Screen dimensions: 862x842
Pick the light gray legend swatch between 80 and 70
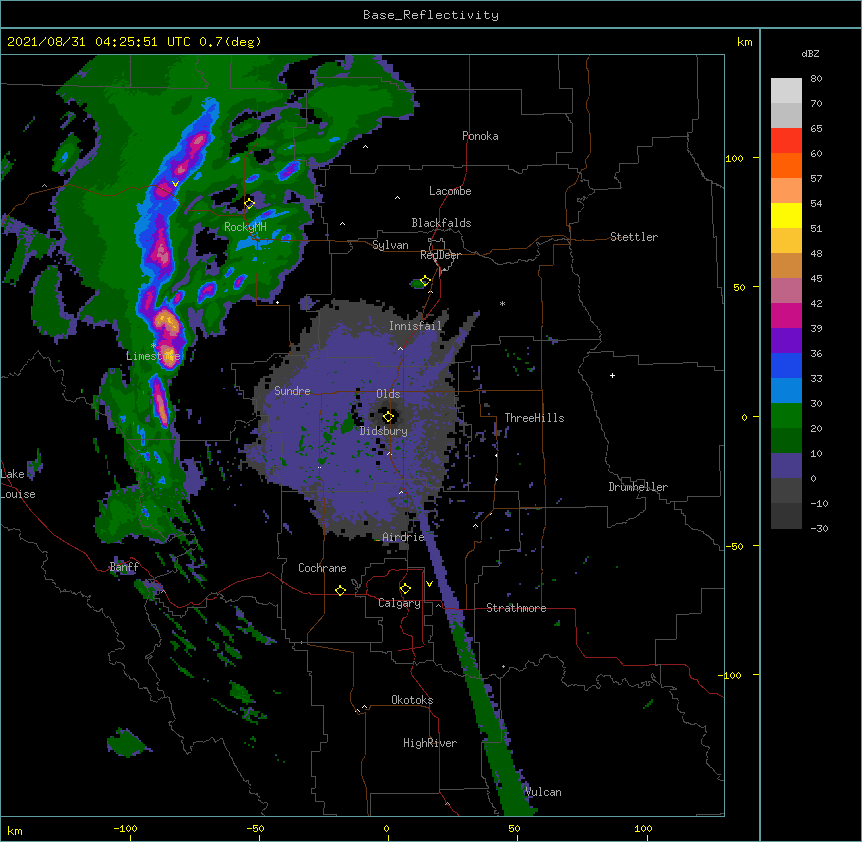pos(786,91)
